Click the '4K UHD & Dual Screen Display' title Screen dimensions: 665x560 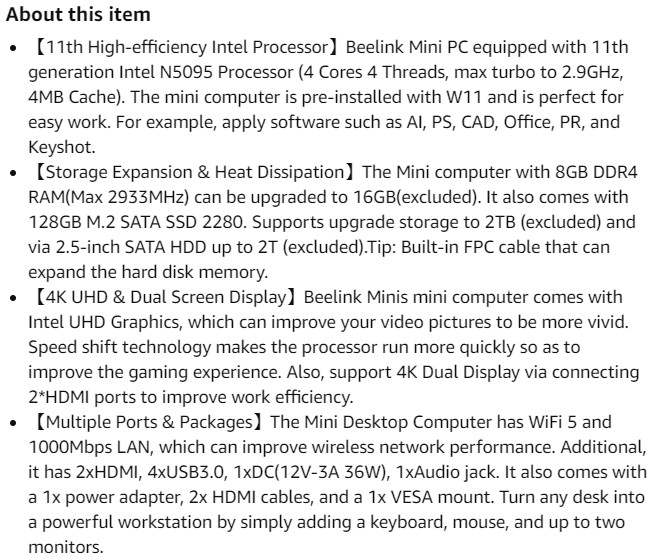164,297
